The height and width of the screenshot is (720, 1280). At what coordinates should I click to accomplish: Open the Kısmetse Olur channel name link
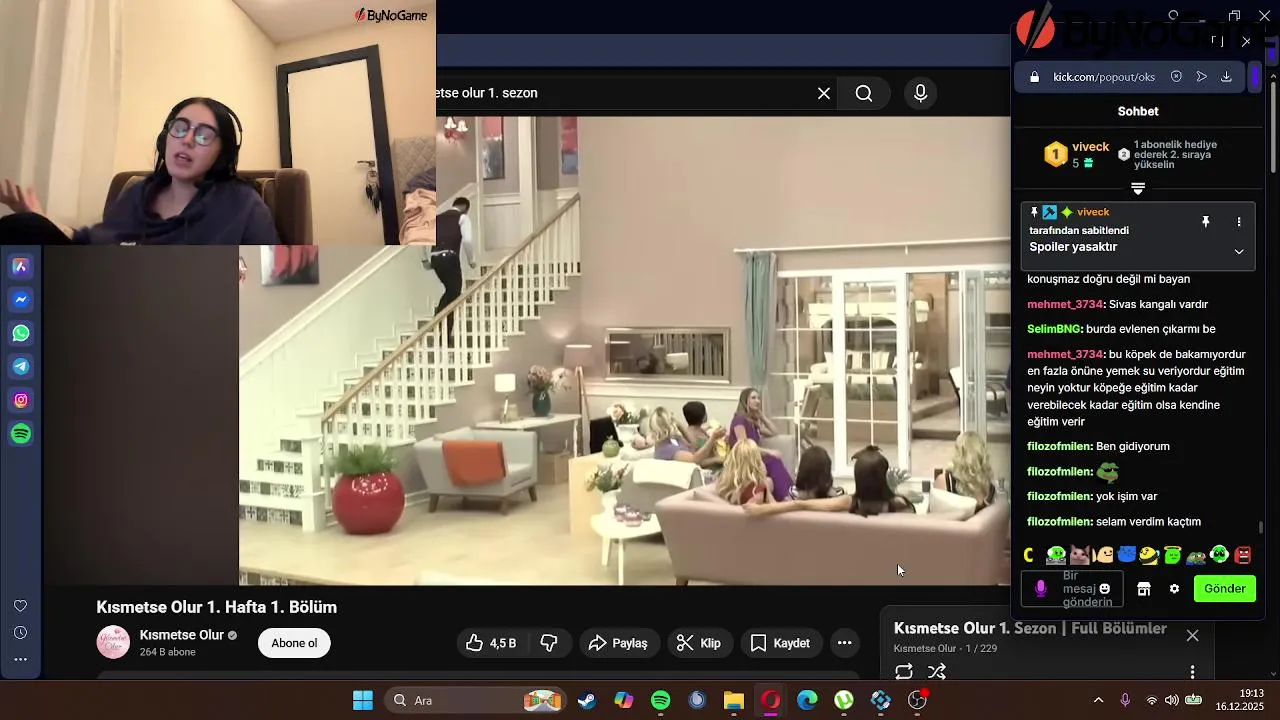click(x=182, y=635)
